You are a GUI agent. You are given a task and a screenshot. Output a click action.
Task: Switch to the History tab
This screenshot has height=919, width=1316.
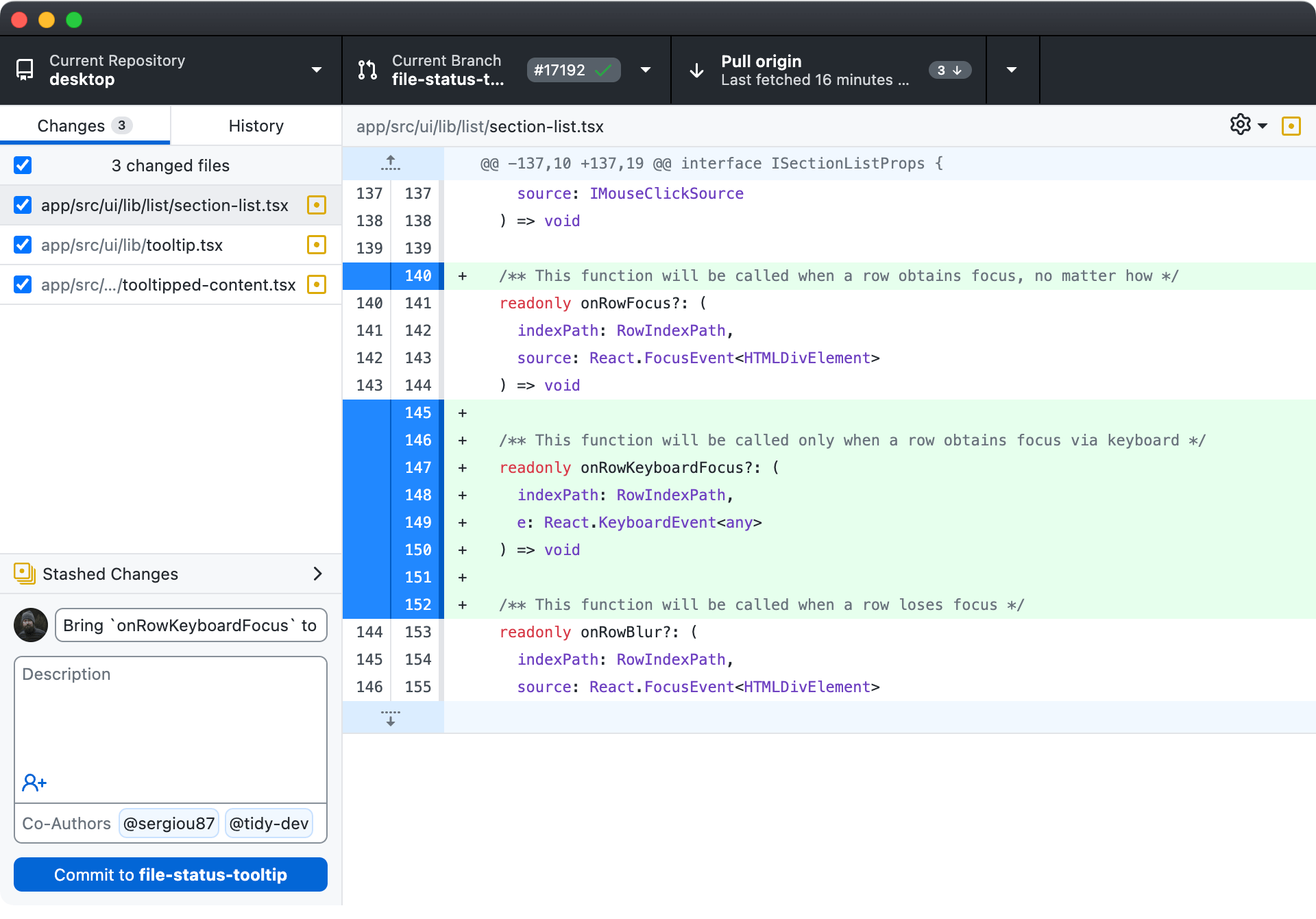click(x=255, y=125)
